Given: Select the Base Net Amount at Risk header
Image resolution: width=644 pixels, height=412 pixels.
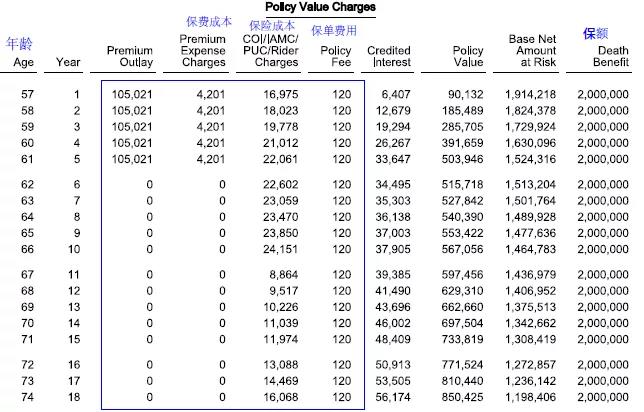Looking at the screenshot, I should tap(532, 50).
